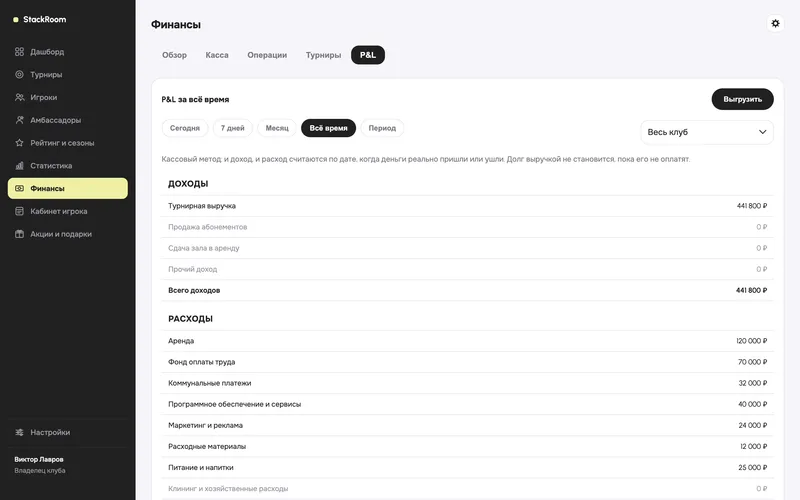
Task: Click the Игроки people icon in sidebar
Action: (x=19, y=97)
